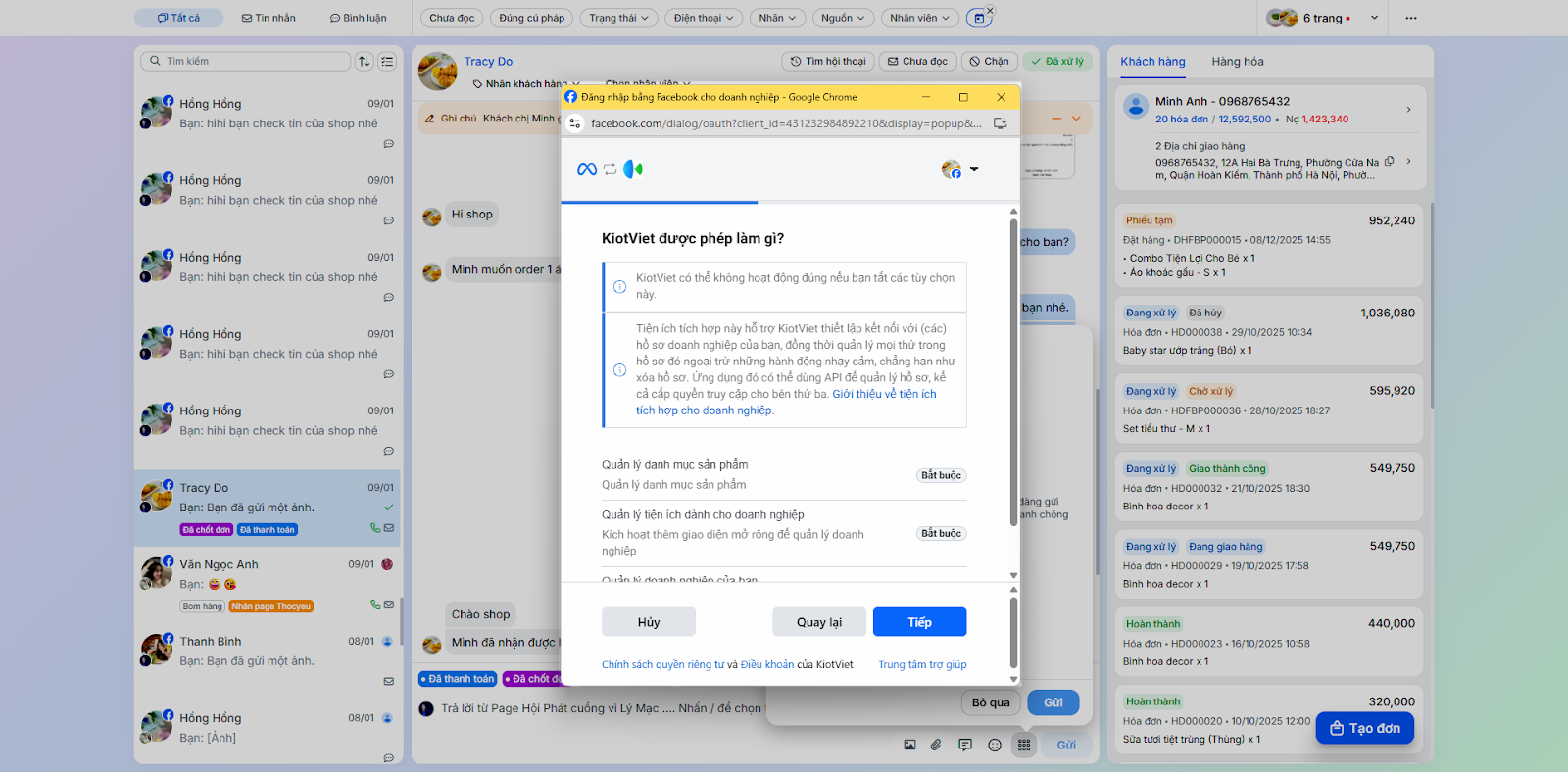Image resolution: width=1568 pixels, height=772 pixels.
Task: Click the install app icon in Chrome popup address bar
Action: coord(1001,123)
